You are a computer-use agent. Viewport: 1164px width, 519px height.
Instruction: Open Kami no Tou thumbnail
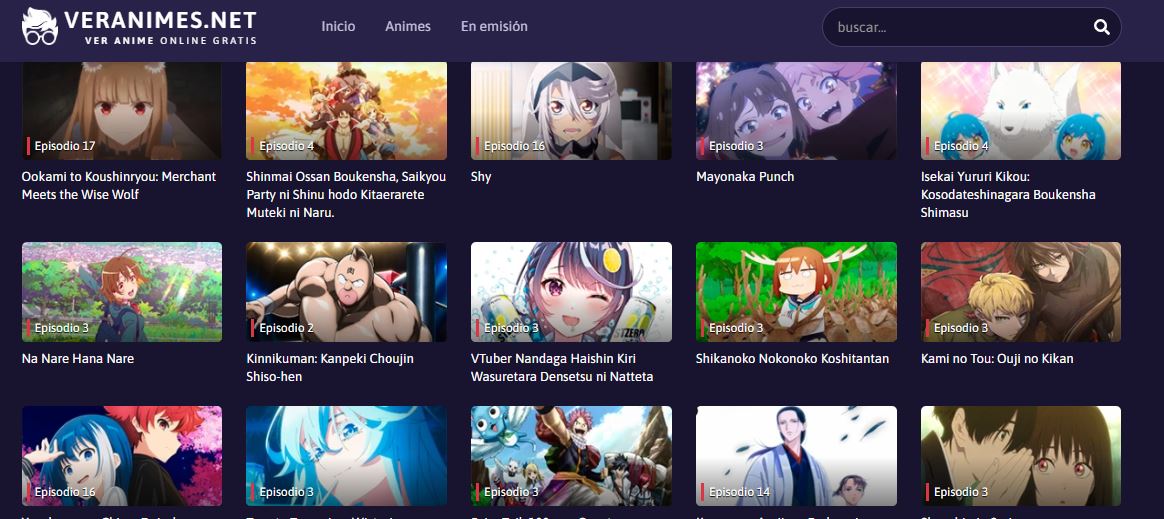(1021, 292)
